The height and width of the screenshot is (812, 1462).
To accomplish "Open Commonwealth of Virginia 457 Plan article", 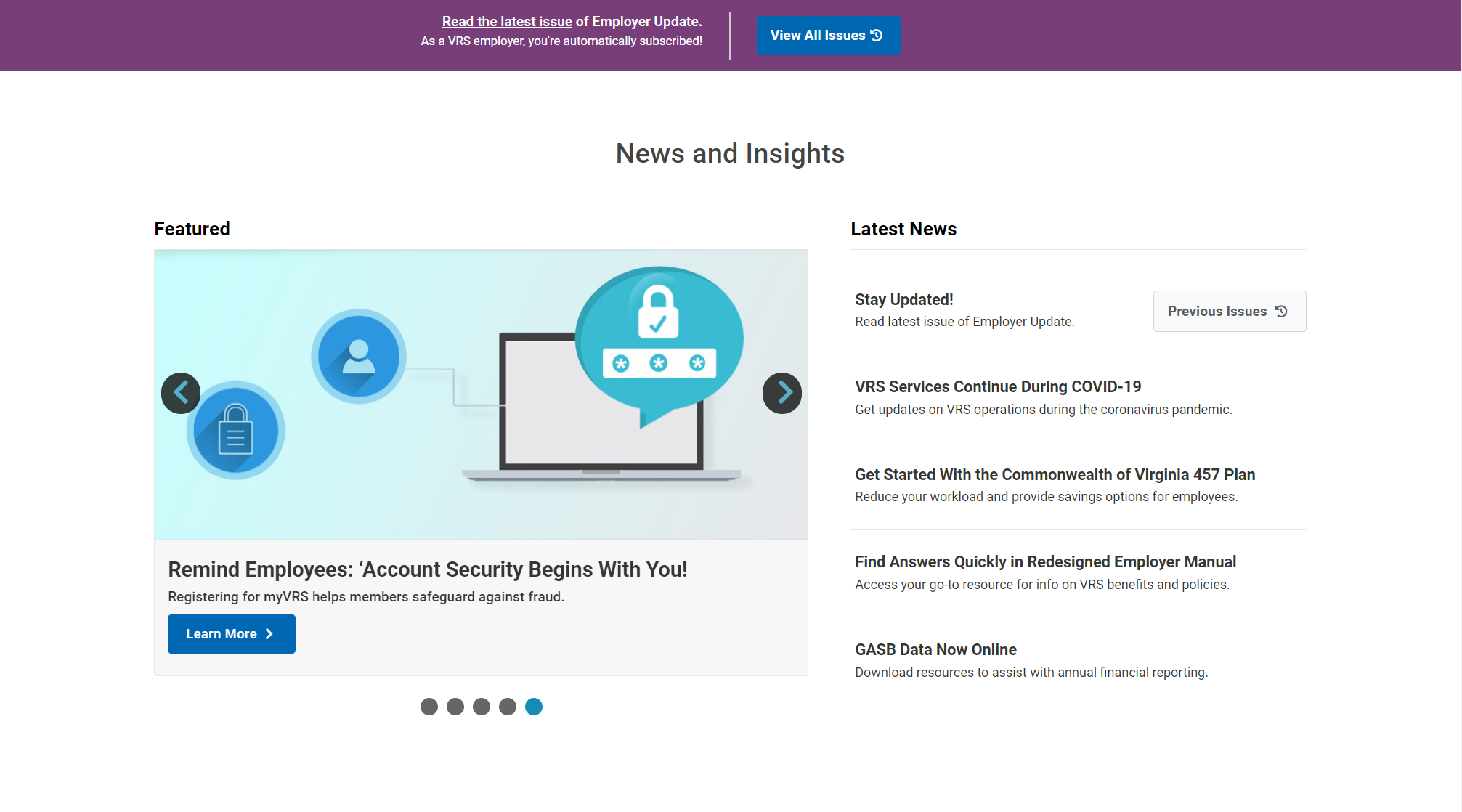I will click(1055, 474).
